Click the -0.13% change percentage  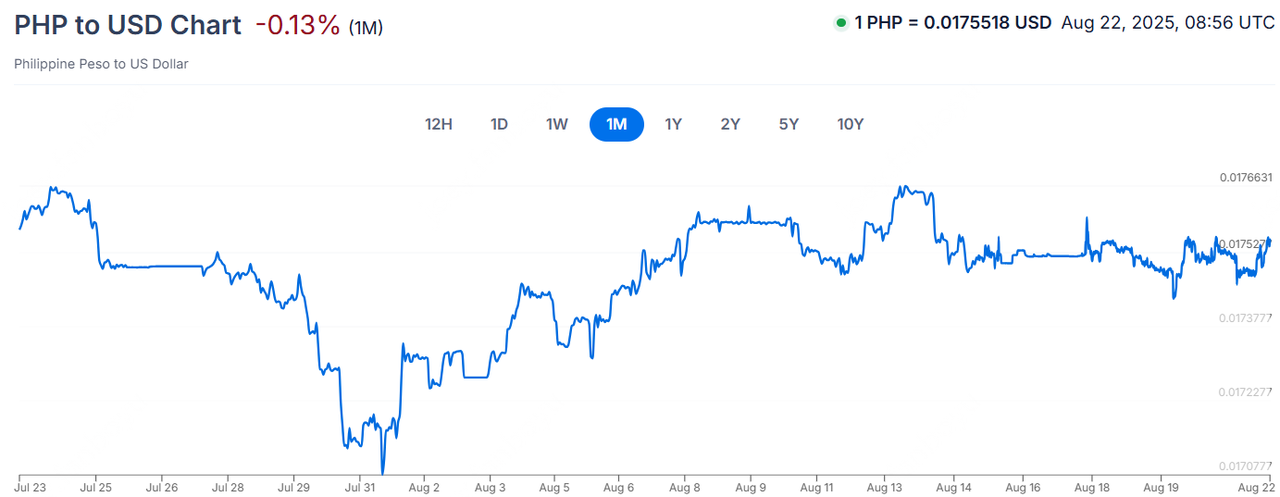click(297, 26)
